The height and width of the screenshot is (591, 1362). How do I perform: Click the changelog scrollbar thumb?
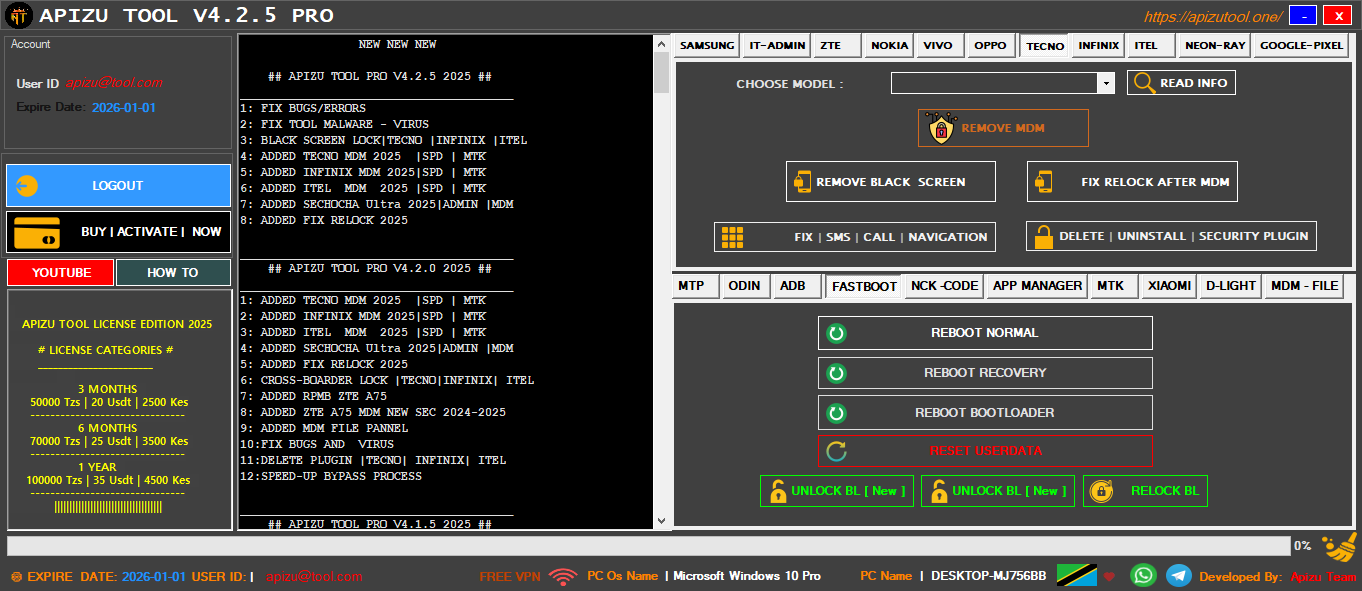661,72
